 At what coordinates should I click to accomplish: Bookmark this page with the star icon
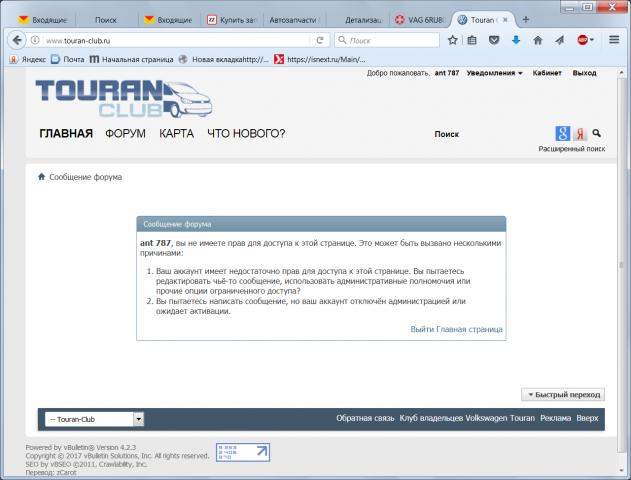pyautogui.click(x=452, y=40)
